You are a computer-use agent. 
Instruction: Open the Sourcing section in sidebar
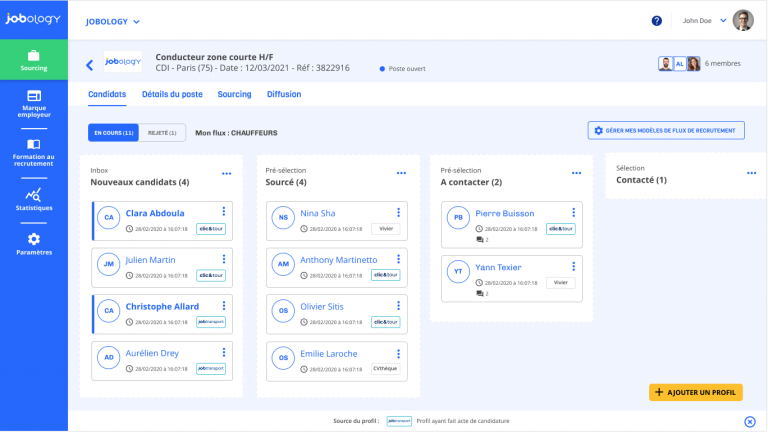[34, 60]
